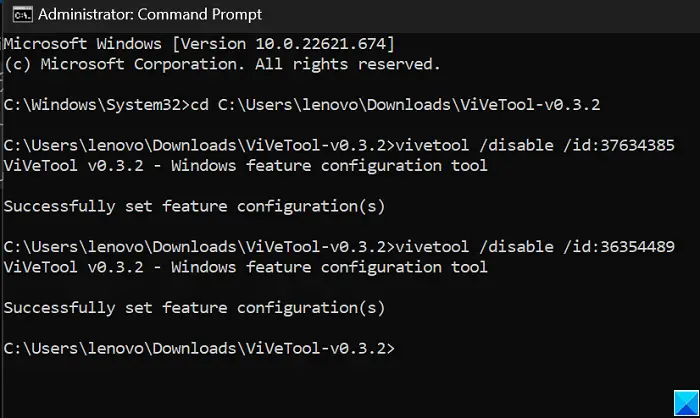
Task: Click the Windows version line of text
Action: [x=199, y=44]
